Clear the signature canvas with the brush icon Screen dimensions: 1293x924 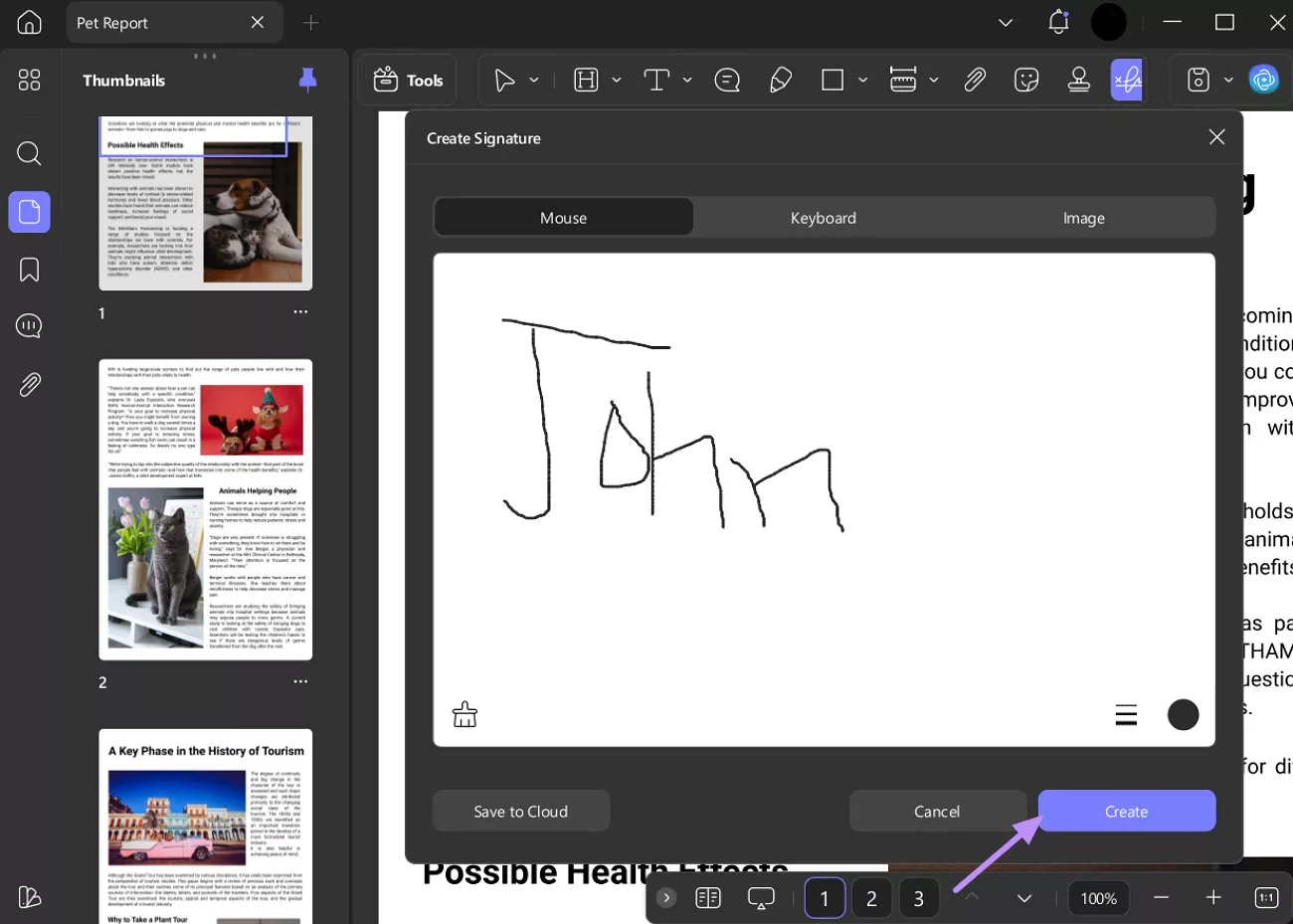pos(464,714)
